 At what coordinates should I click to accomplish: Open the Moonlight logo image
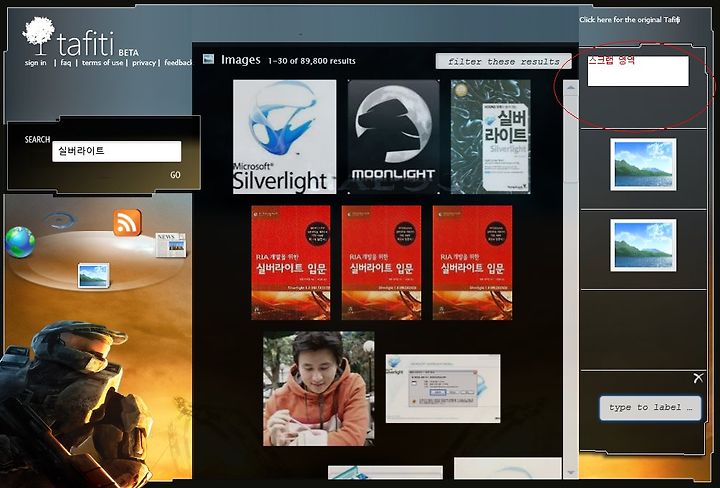click(x=394, y=137)
